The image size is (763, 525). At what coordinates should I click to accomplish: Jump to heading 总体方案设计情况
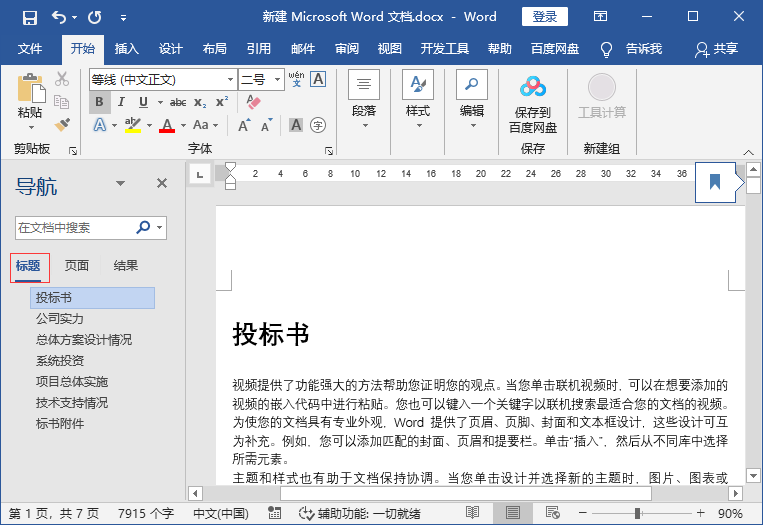pos(84,340)
